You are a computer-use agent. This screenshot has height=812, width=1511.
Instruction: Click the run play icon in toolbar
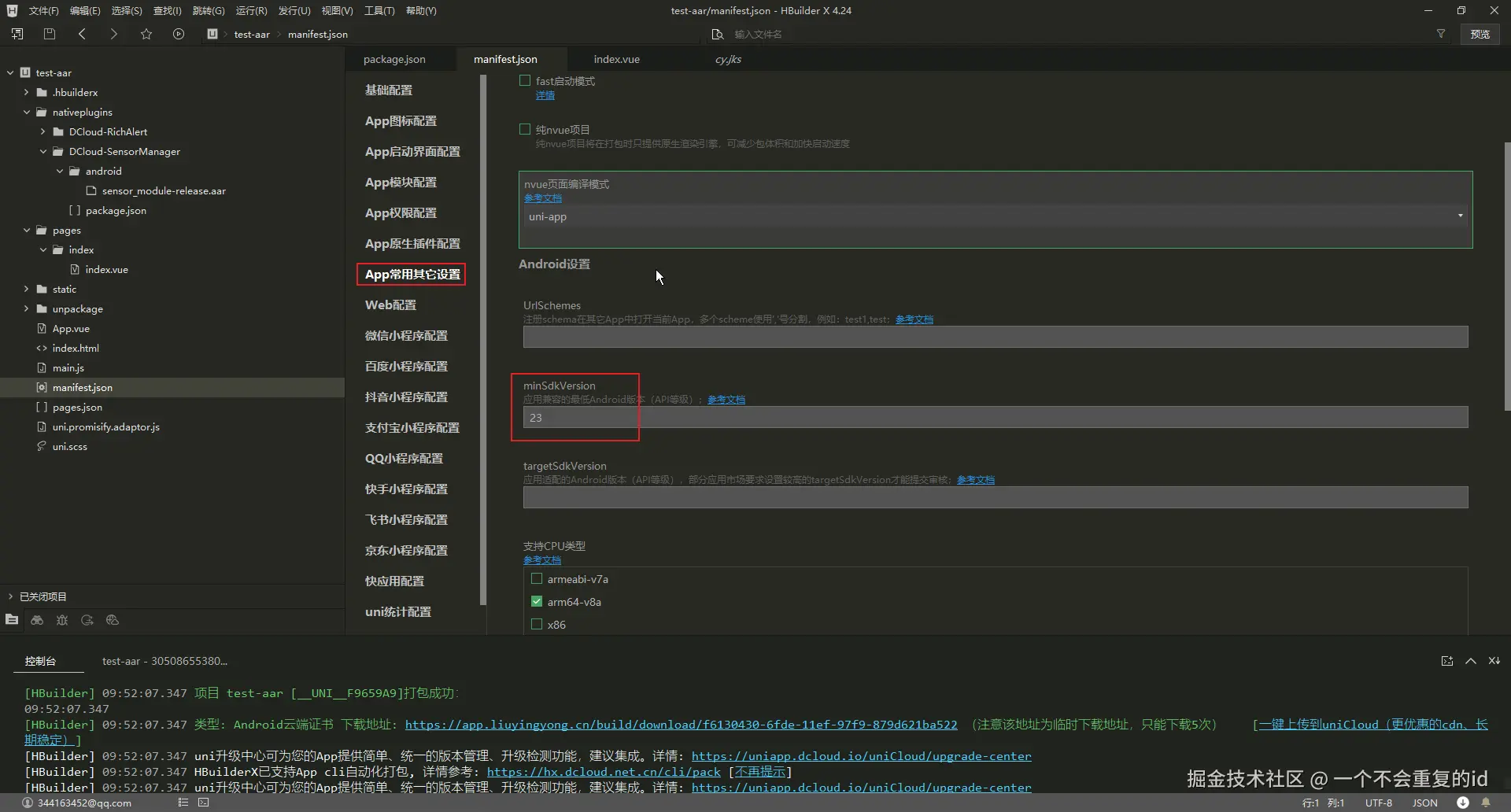tap(179, 34)
